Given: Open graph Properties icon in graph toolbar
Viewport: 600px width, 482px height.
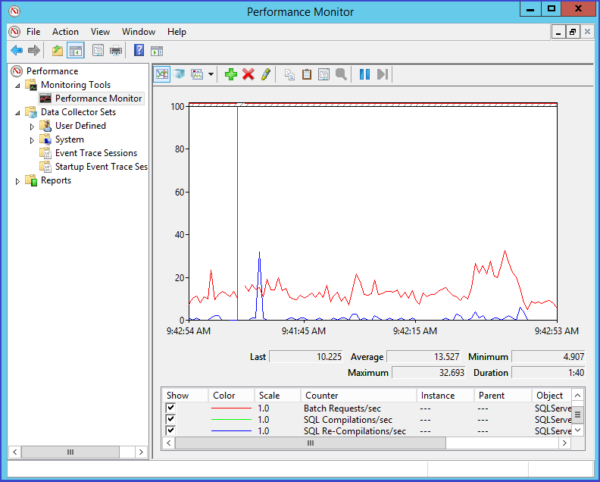Looking at the screenshot, I should [324, 74].
